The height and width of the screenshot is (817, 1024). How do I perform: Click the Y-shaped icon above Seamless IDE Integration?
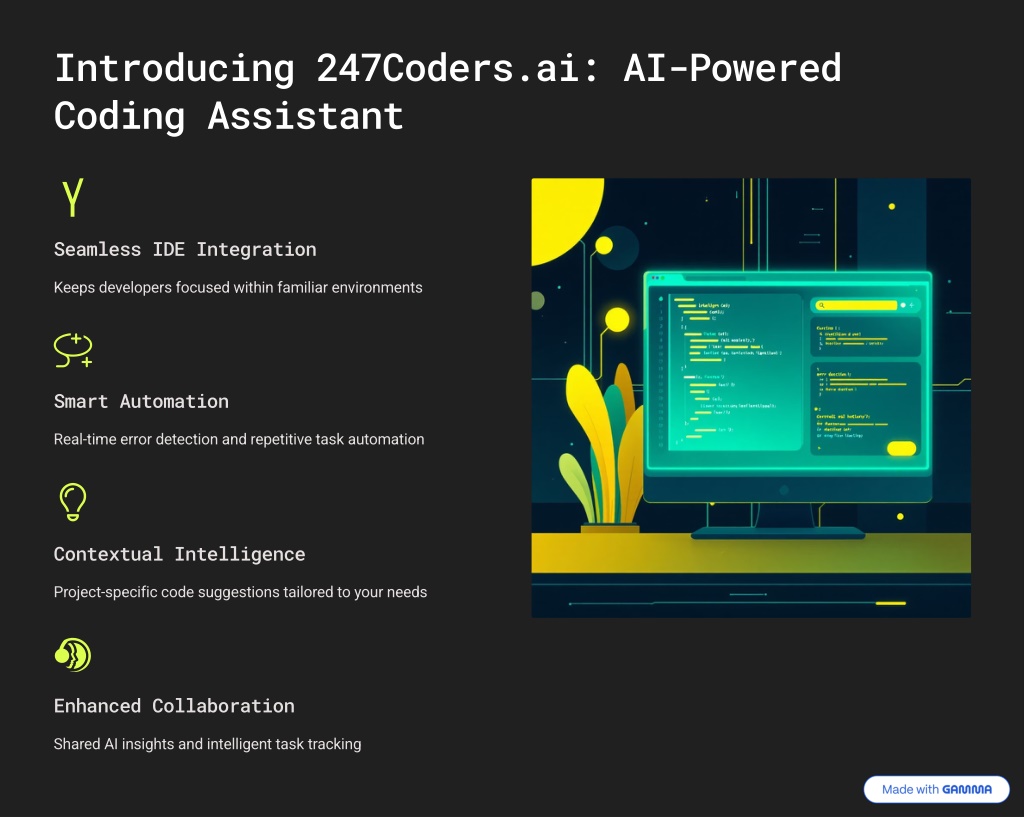coord(71,198)
